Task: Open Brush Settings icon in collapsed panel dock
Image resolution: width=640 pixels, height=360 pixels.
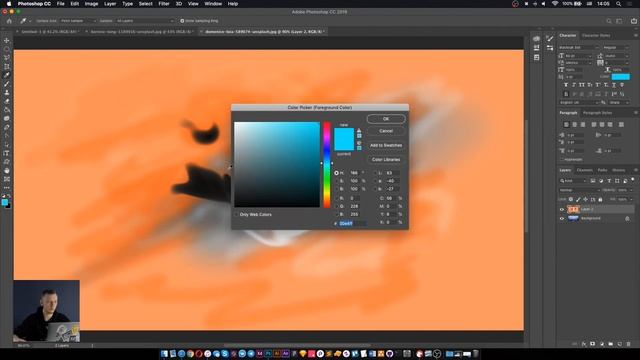Action: pos(550,39)
